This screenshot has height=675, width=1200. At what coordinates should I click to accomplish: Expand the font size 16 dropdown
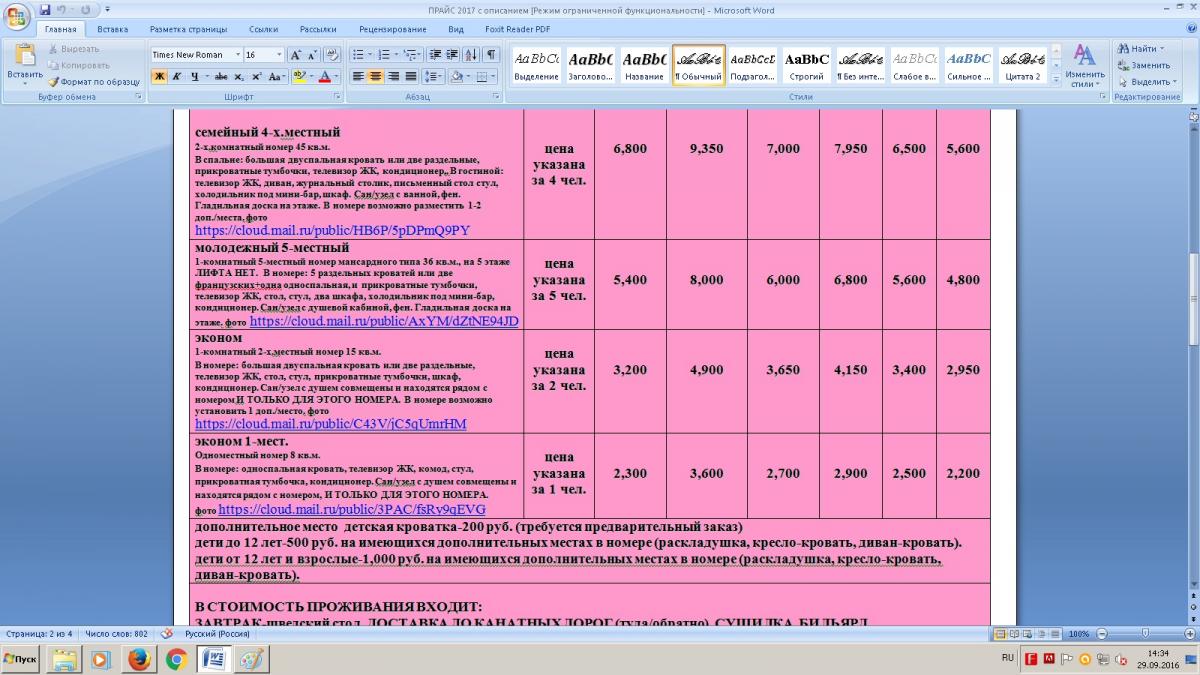click(279, 55)
